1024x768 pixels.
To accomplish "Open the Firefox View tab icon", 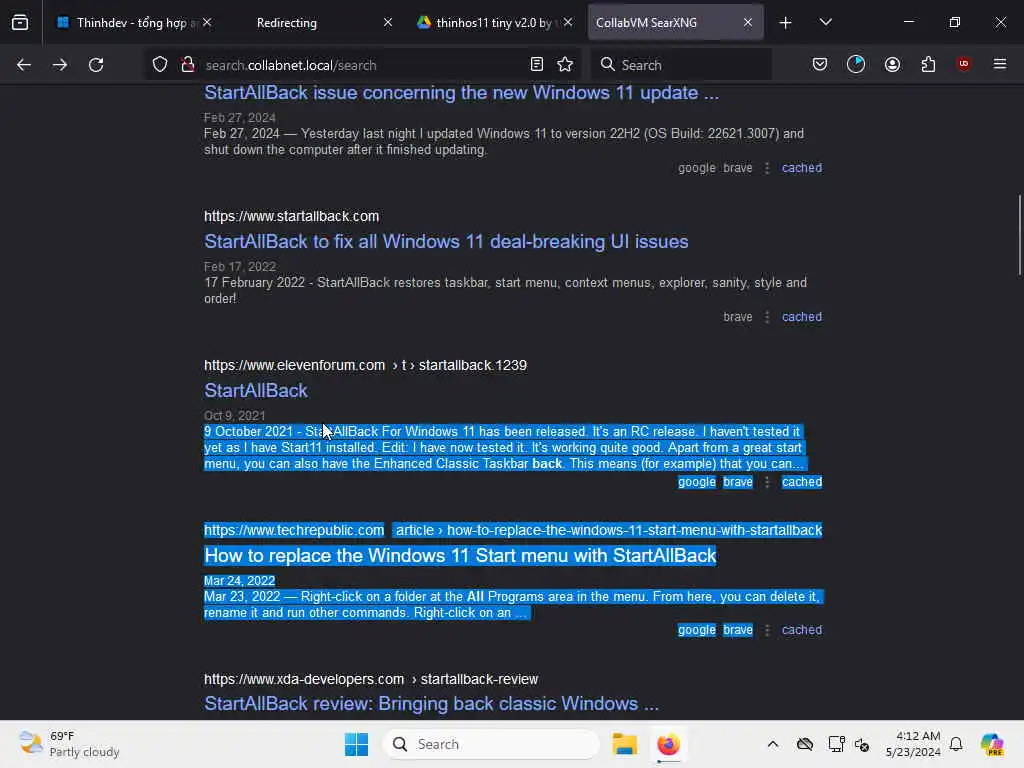I will 20,22.
